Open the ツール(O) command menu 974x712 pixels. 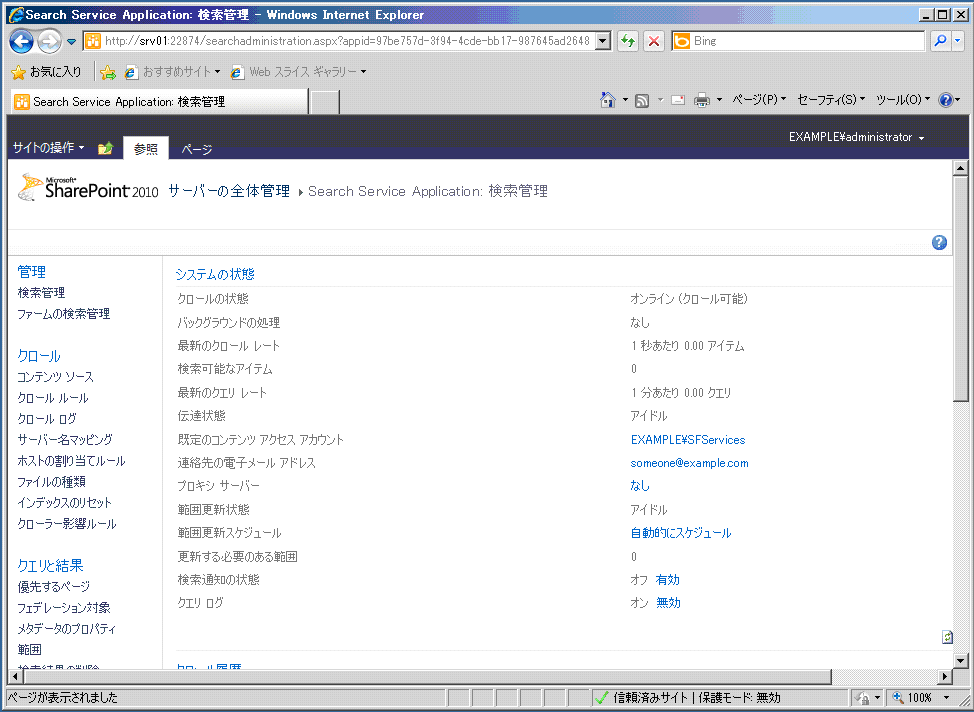click(x=903, y=99)
